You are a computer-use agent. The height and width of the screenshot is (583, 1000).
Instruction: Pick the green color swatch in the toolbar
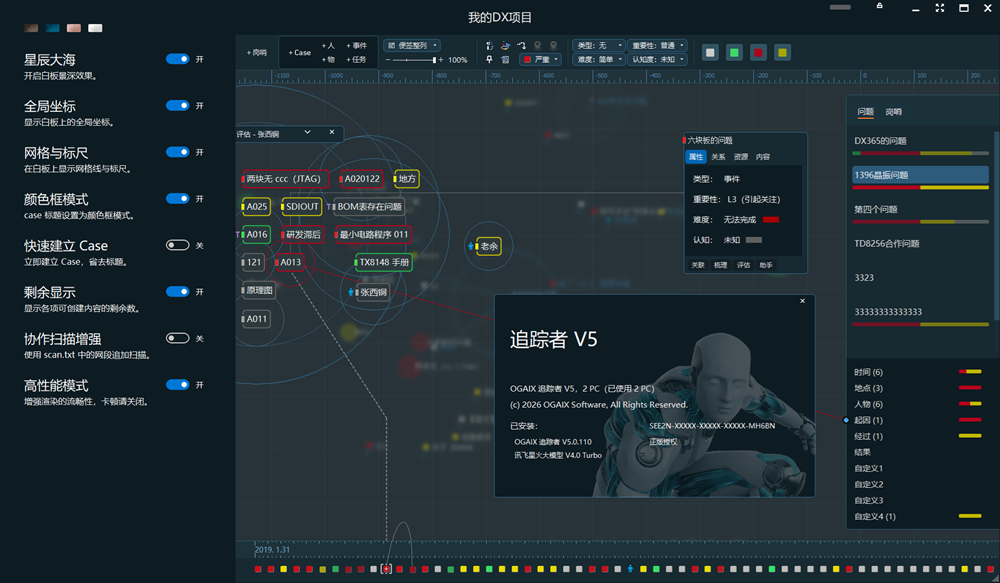pos(734,52)
